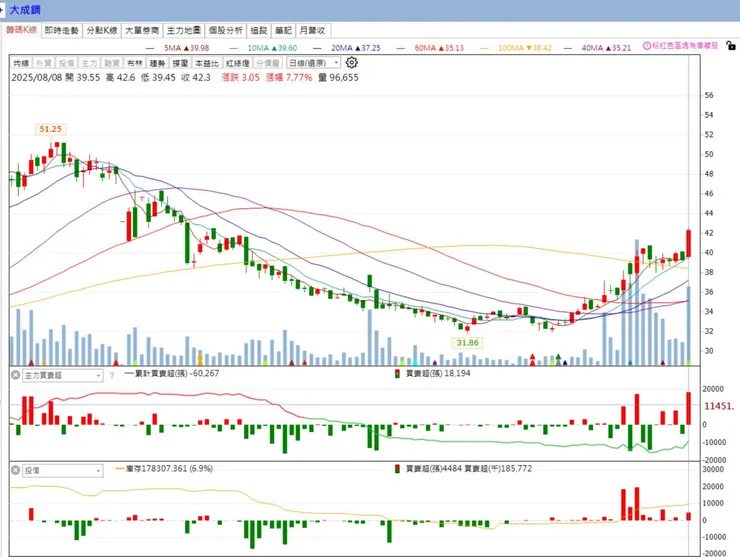Switch to the 籌碼K線 tab
The width and height of the screenshot is (740, 557).
(x=21, y=30)
